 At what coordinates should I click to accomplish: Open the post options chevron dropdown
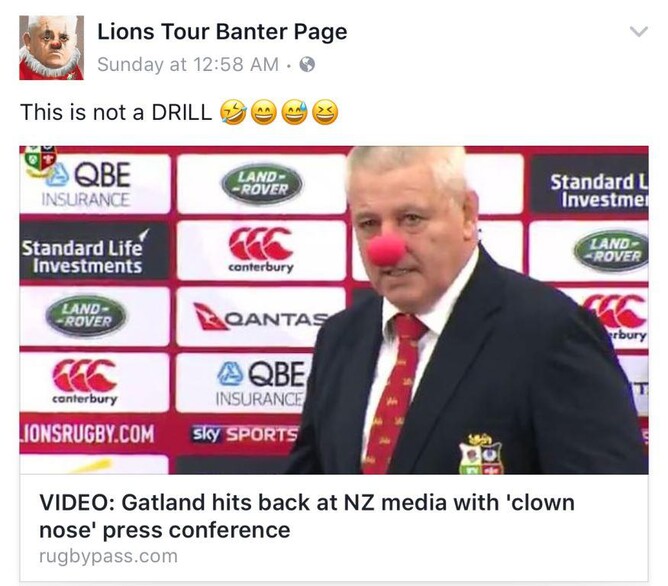[639, 32]
